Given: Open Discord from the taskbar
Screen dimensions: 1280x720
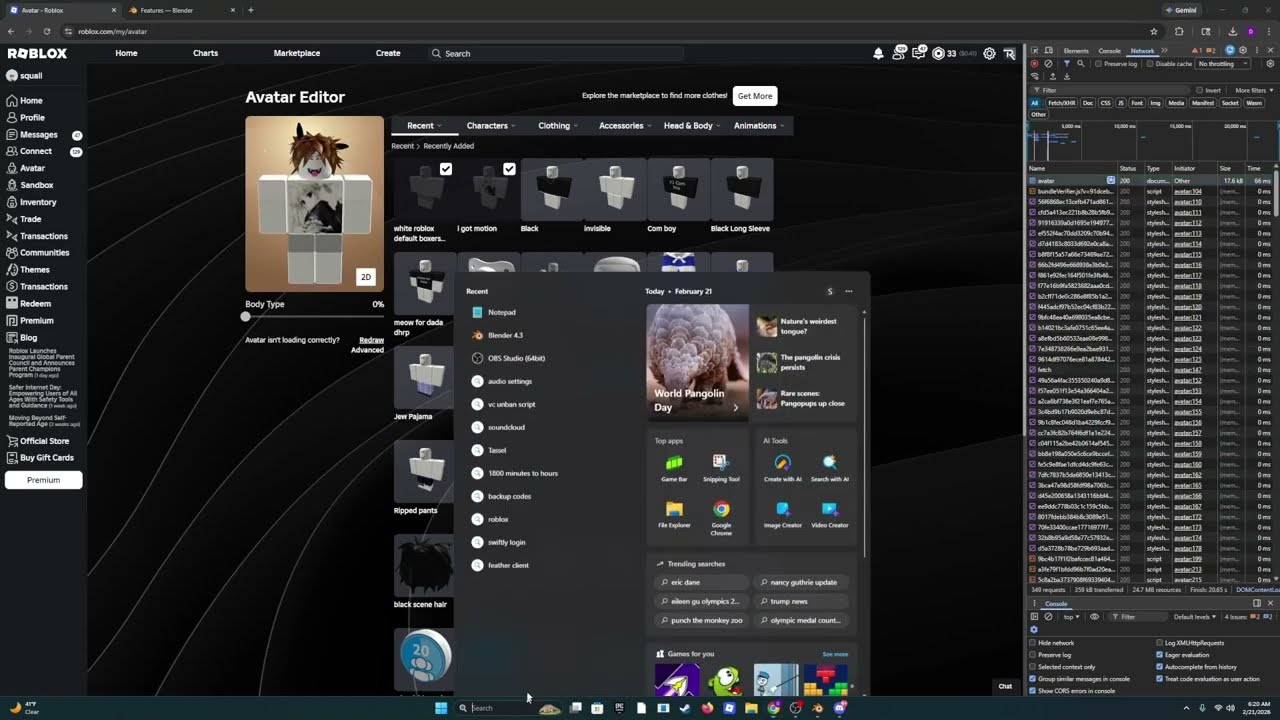Looking at the screenshot, I should click(x=840, y=708).
